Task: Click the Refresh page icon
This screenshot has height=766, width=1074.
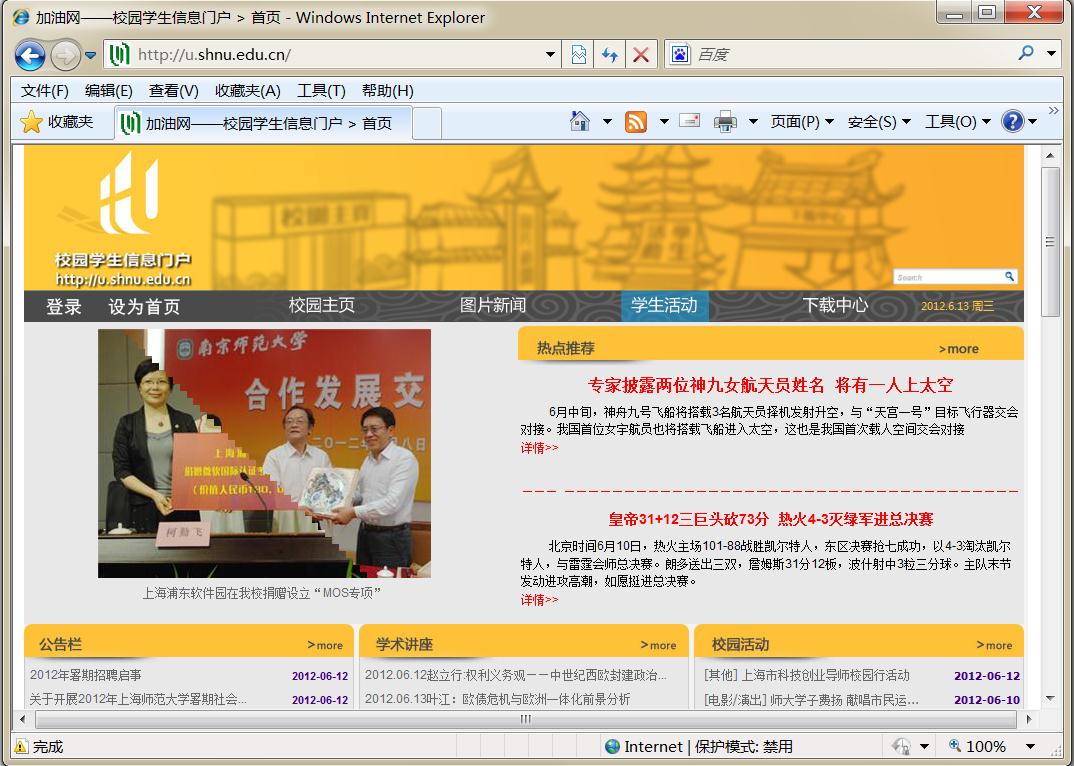Action: [609, 55]
